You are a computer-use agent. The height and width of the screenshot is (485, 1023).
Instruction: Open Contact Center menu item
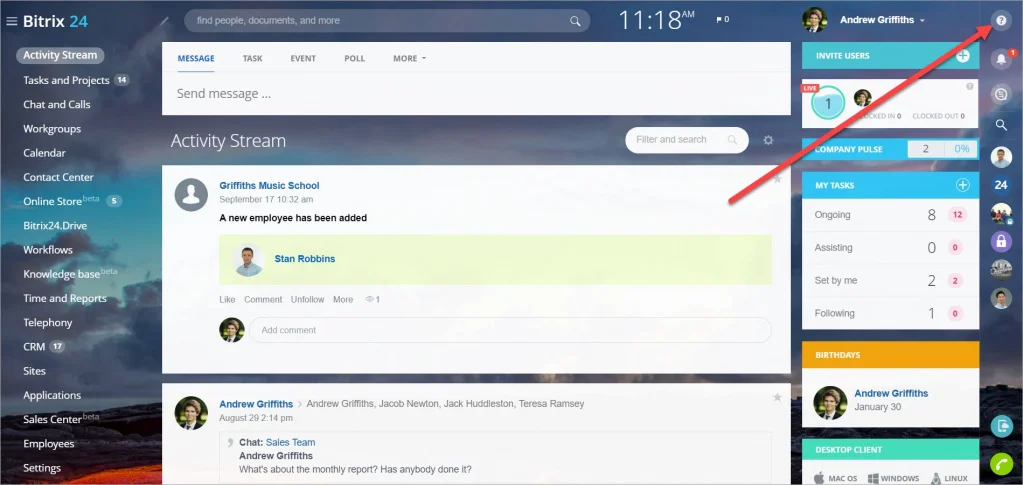coord(58,177)
